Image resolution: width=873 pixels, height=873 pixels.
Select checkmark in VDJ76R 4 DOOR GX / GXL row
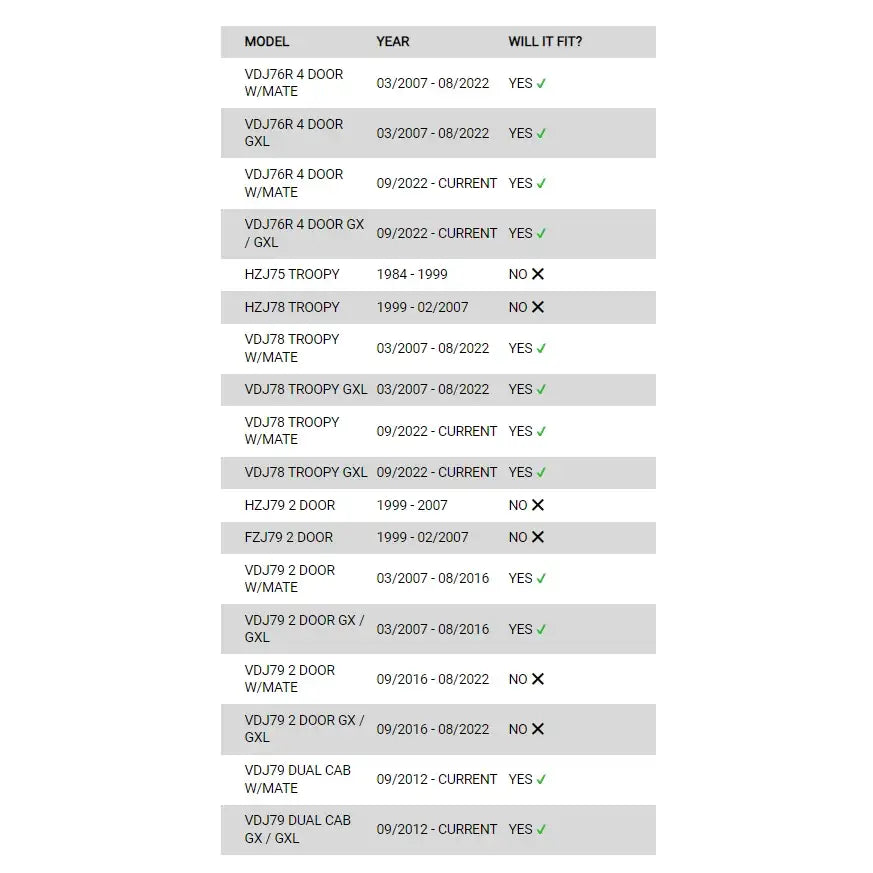[541, 233]
